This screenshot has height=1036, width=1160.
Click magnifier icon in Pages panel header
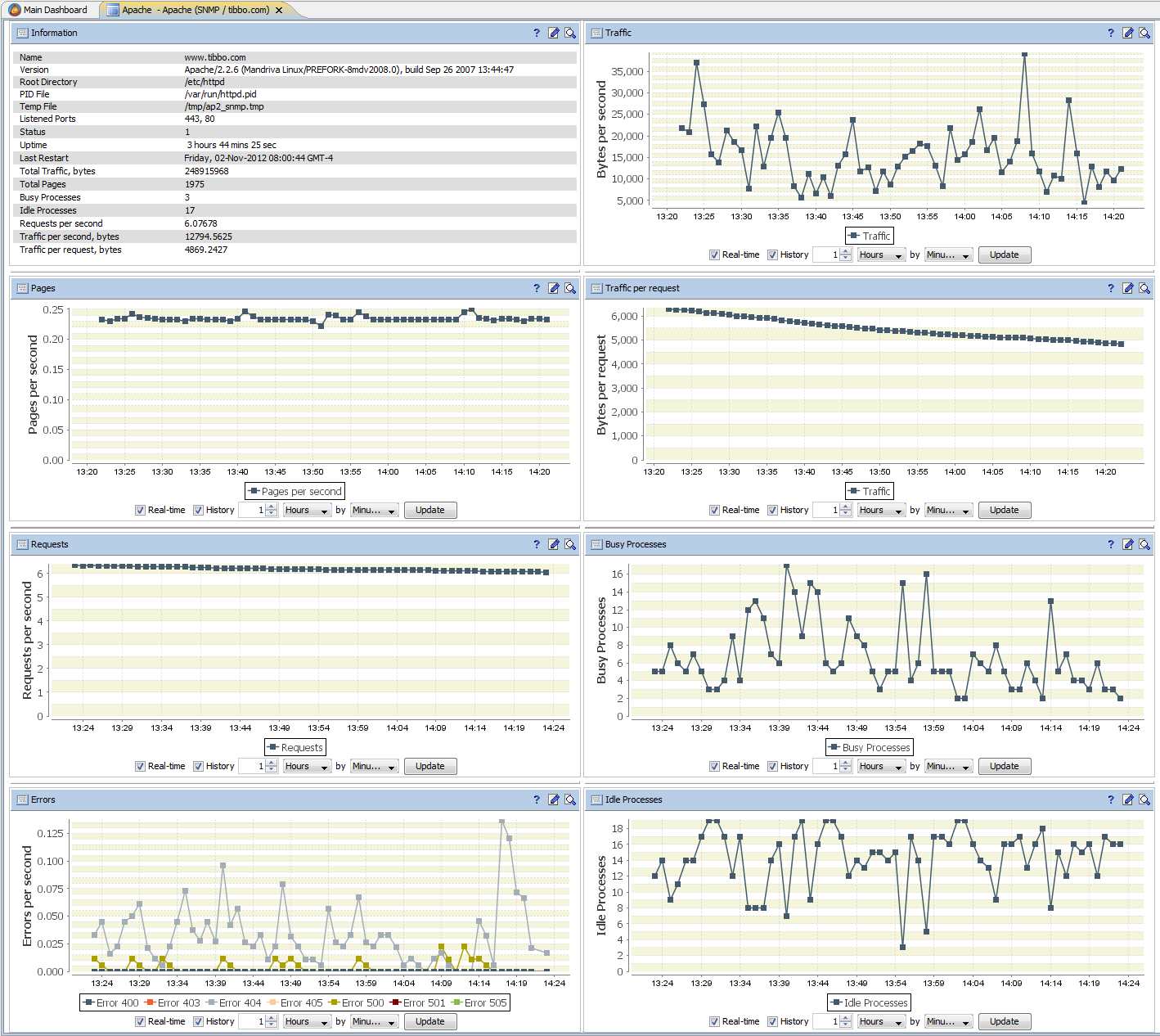(x=570, y=288)
